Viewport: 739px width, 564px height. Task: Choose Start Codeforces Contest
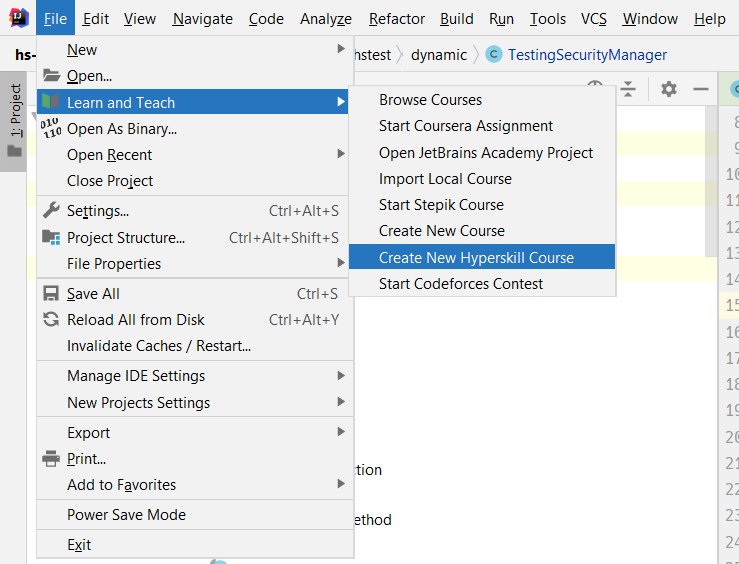click(x=482, y=283)
